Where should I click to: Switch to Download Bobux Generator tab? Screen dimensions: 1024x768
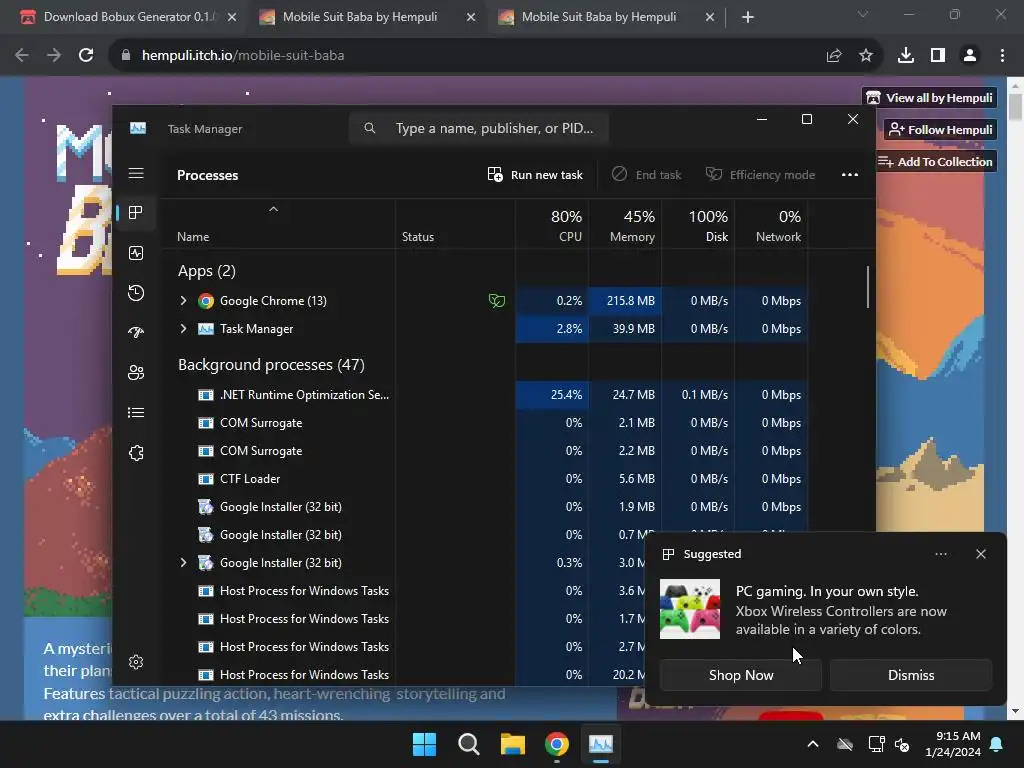(x=129, y=17)
